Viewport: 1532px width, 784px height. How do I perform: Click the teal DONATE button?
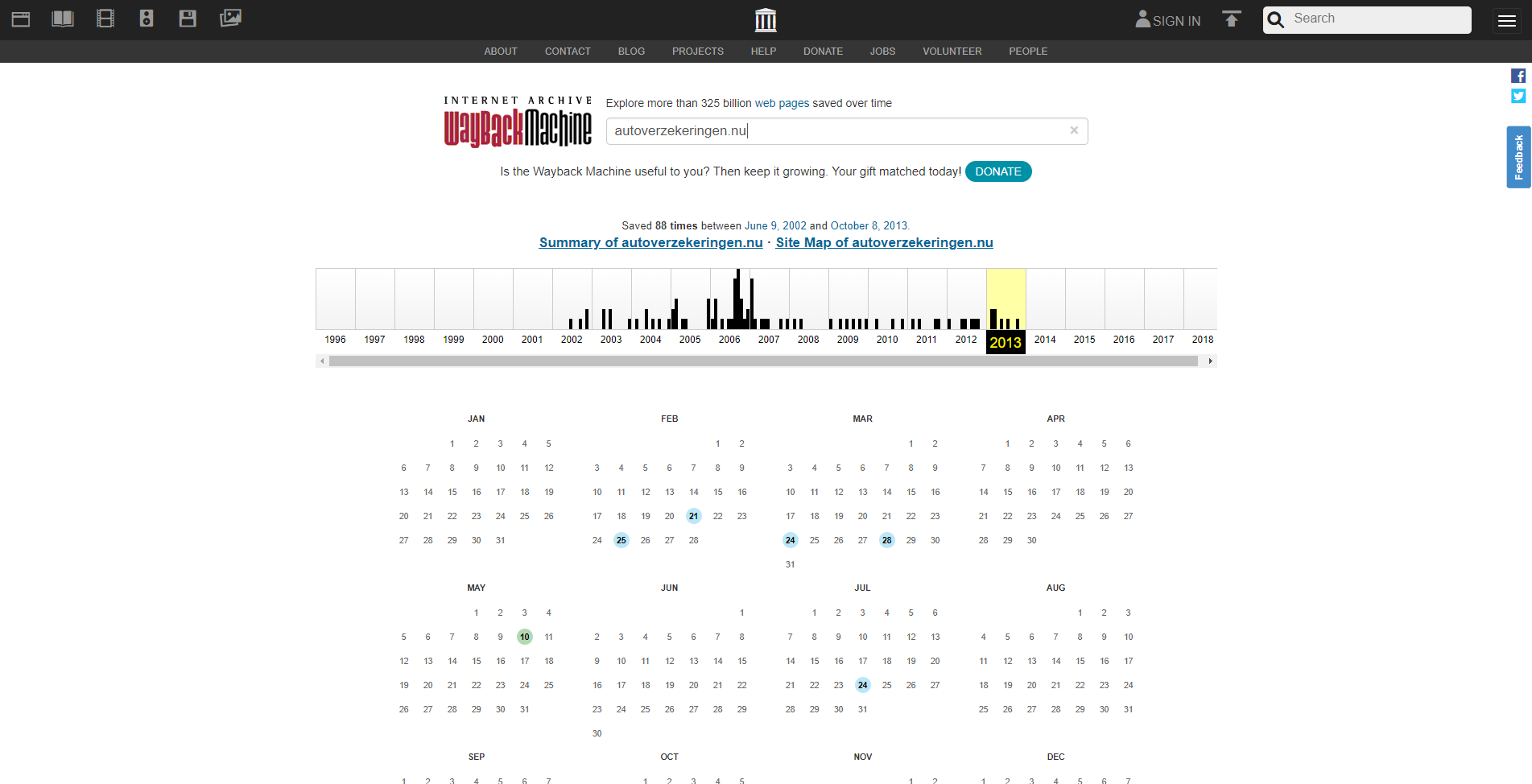click(x=998, y=171)
